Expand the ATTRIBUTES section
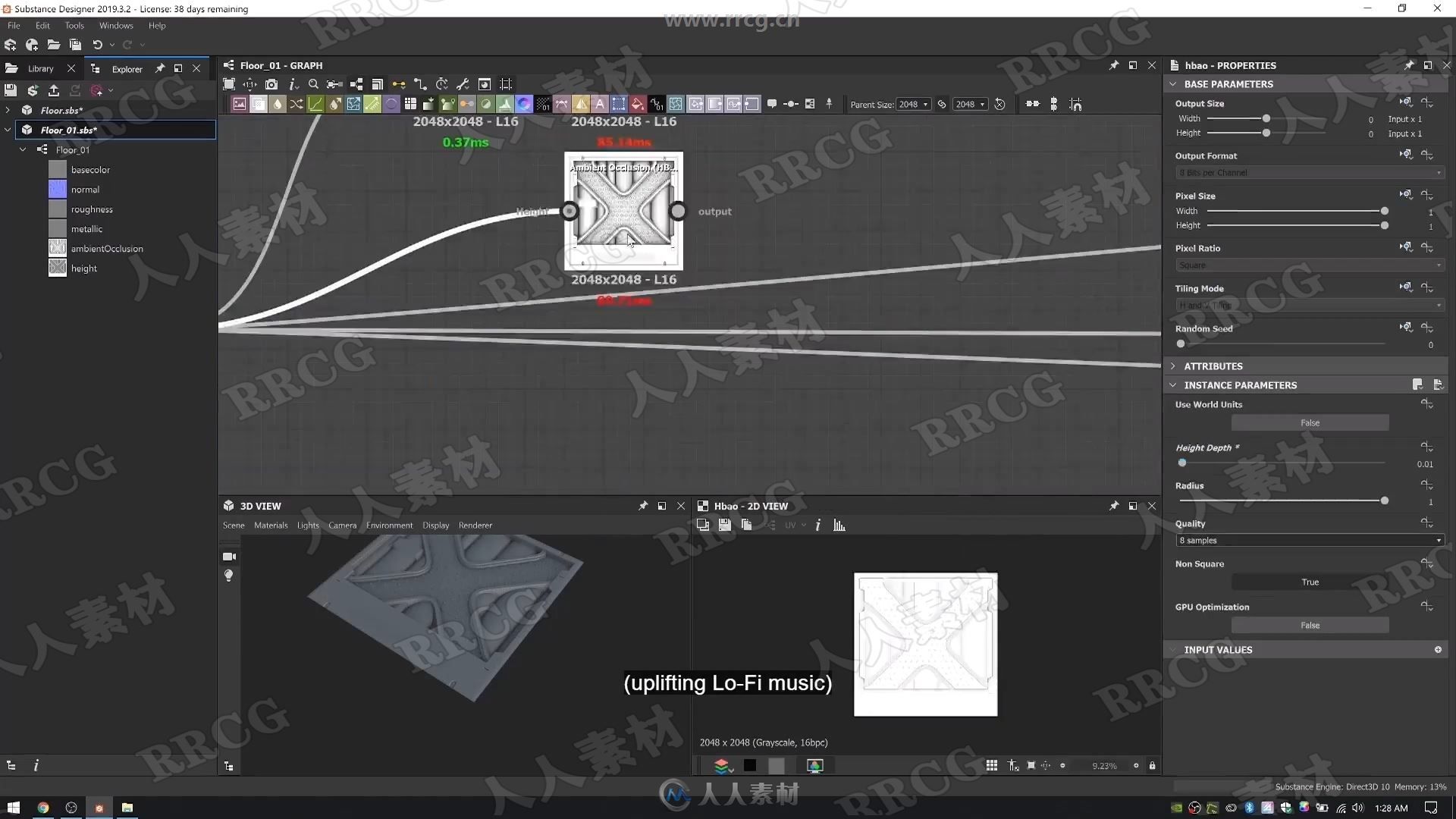1456x819 pixels. click(x=1173, y=366)
